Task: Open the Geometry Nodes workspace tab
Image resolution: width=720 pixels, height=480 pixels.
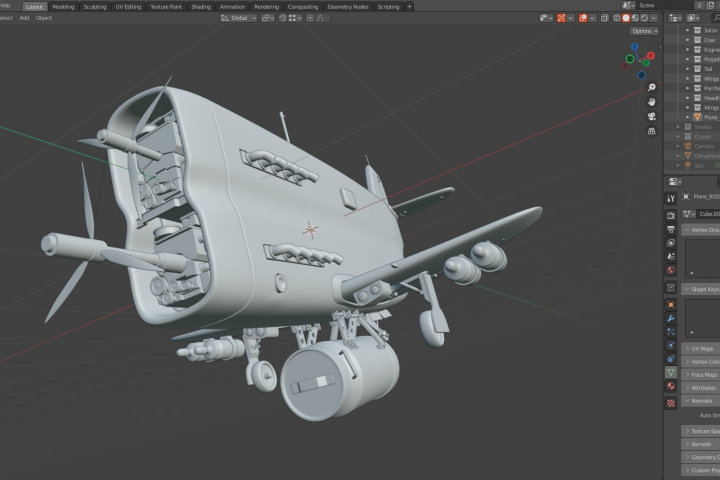Action: coord(348,6)
